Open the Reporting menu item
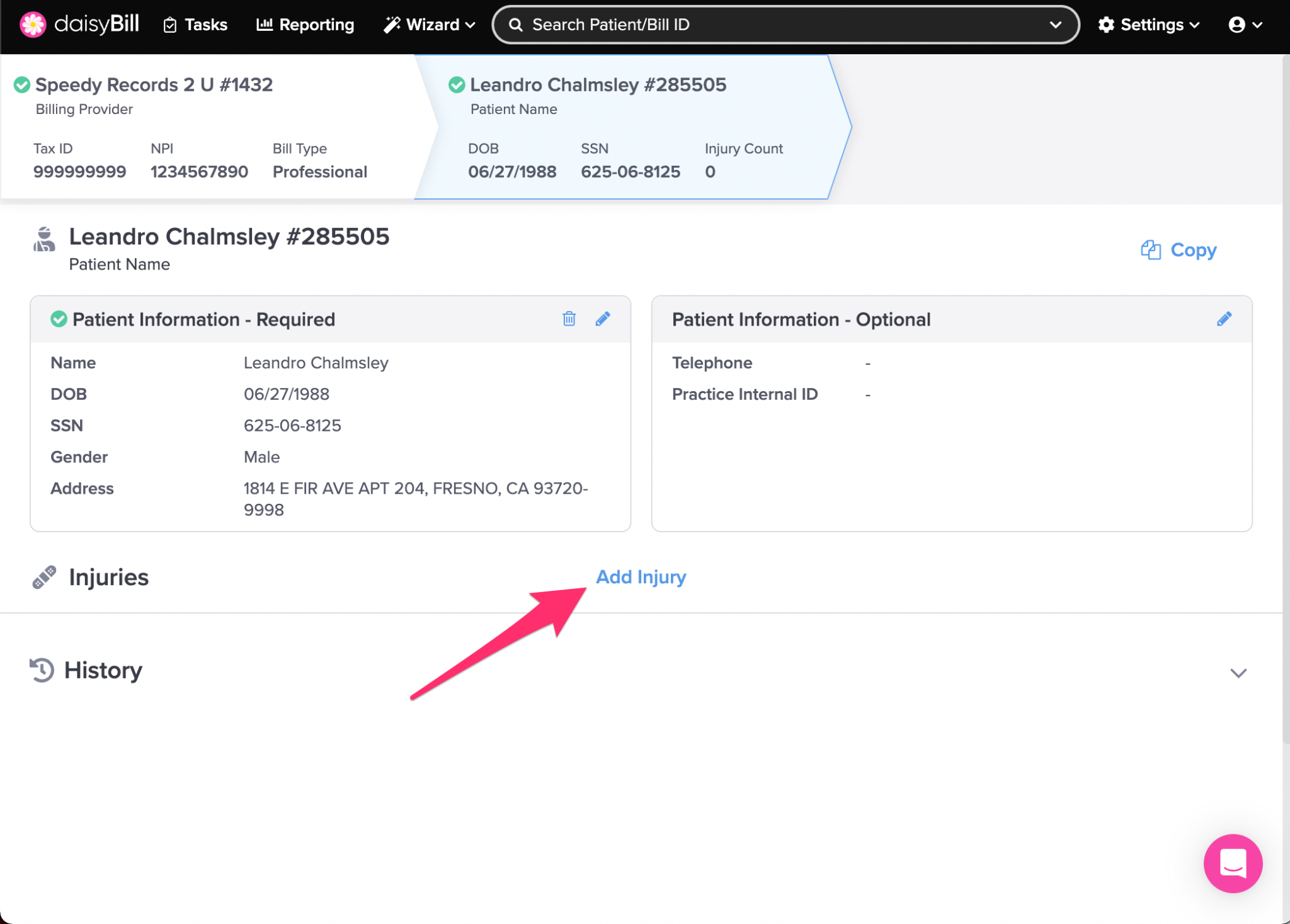This screenshot has width=1290, height=924. click(305, 25)
